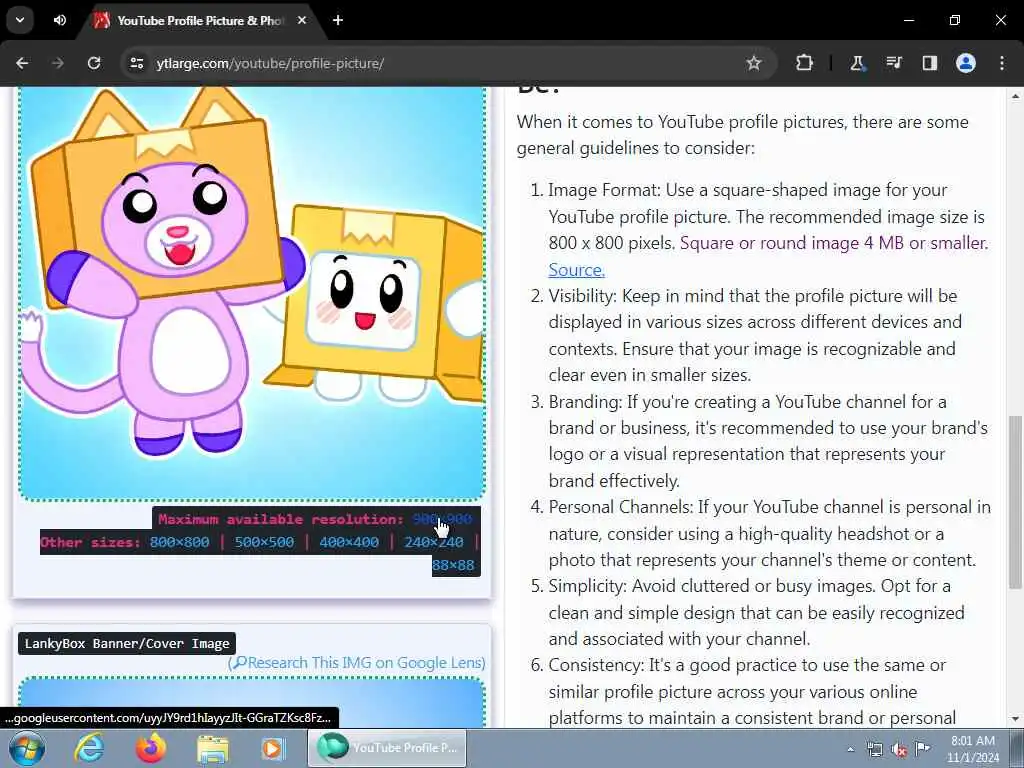Click the scrollbar down arrow
This screenshot has width=1024, height=768.
click(x=1015, y=719)
